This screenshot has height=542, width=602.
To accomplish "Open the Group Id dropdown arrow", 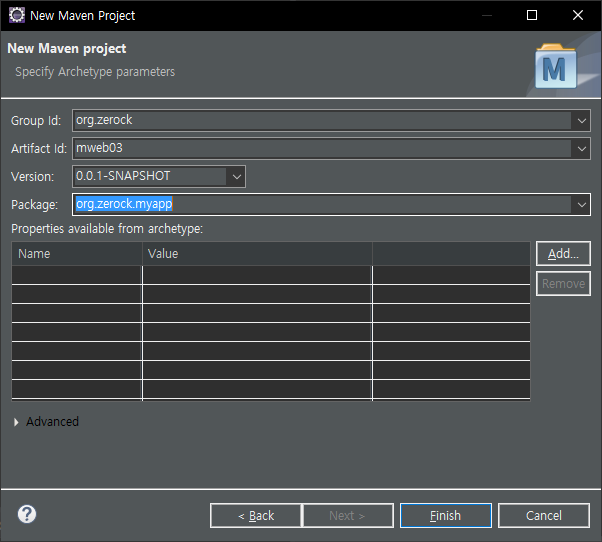I will coord(581,121).
